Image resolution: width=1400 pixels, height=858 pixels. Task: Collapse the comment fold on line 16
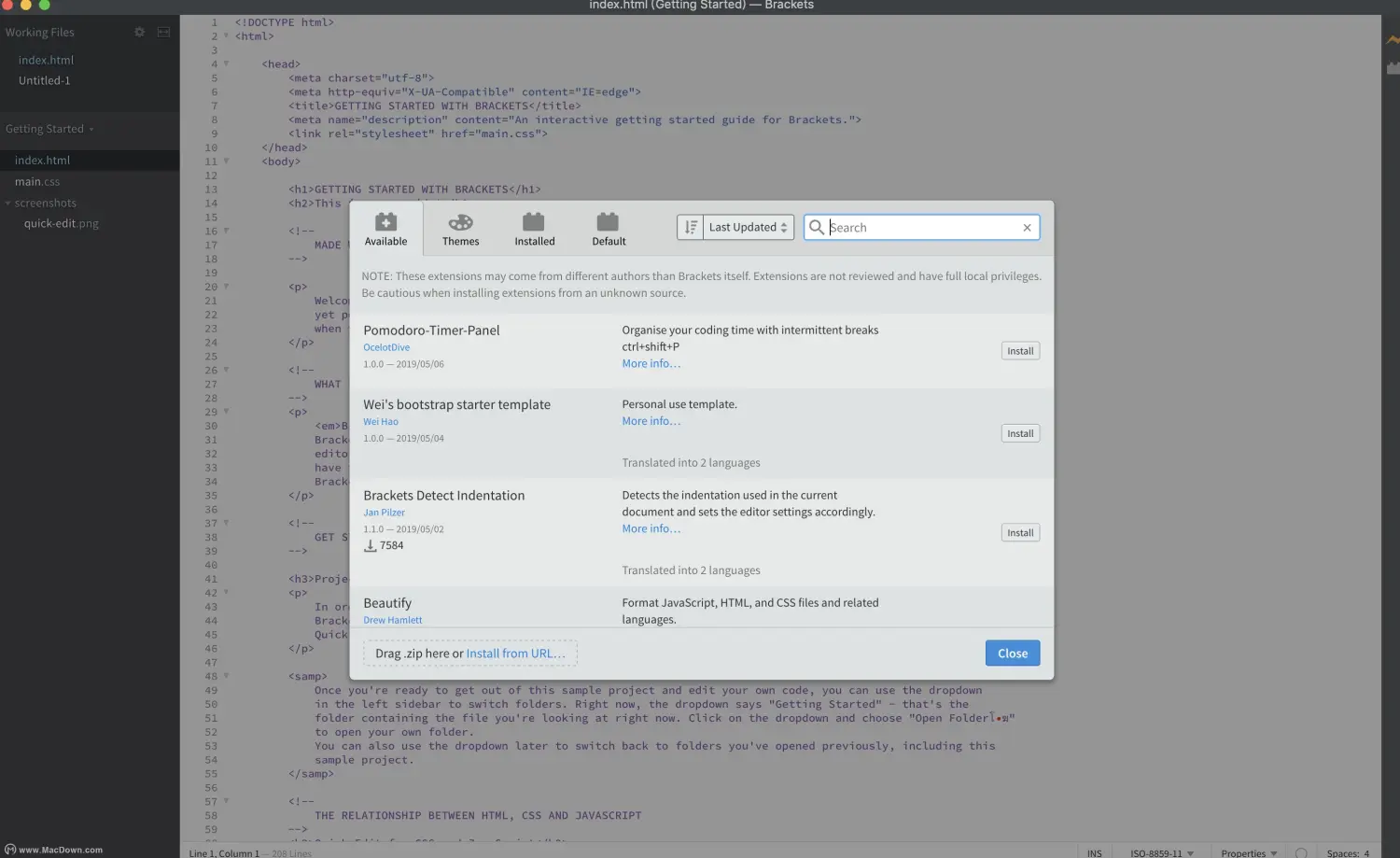(x=226, y=231)
